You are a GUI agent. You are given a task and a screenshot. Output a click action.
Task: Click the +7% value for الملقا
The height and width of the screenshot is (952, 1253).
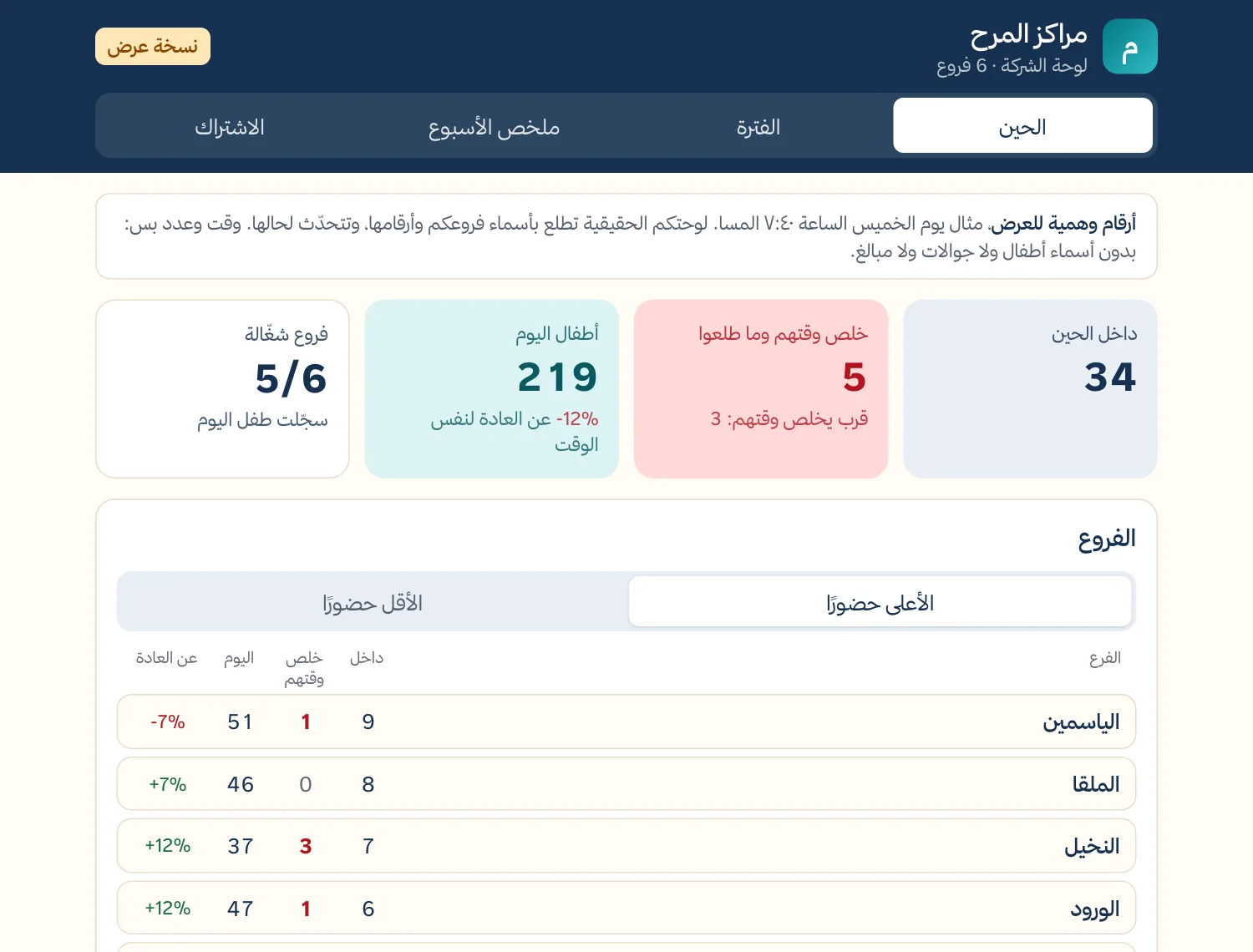tap(167, 784)
